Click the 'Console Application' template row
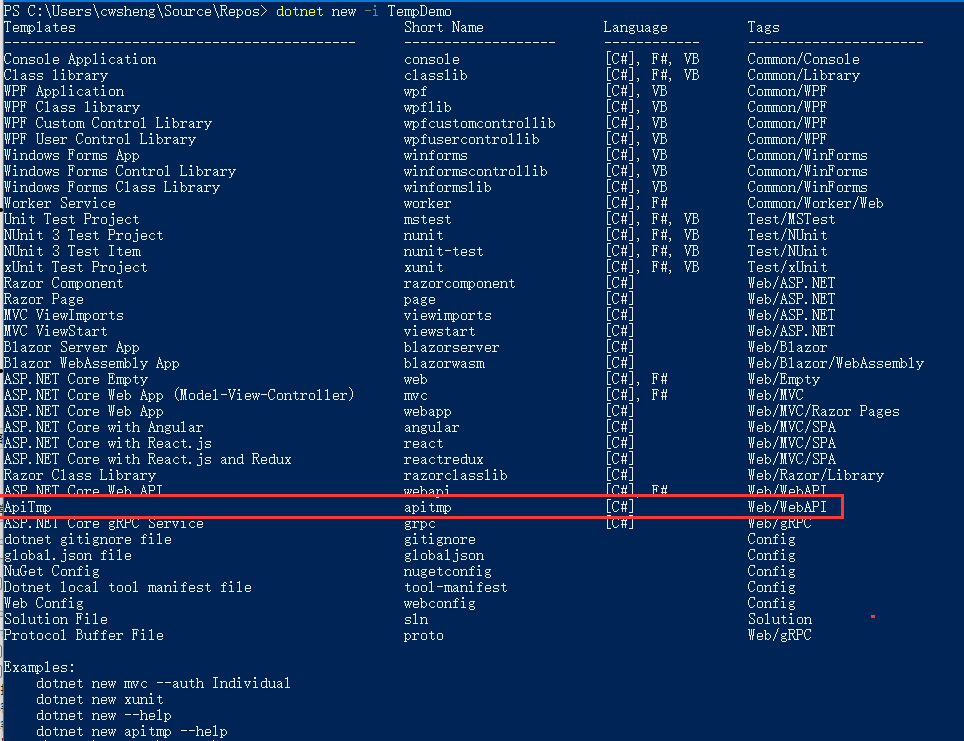This screenshot has height=741, width=964. [80, 59]
